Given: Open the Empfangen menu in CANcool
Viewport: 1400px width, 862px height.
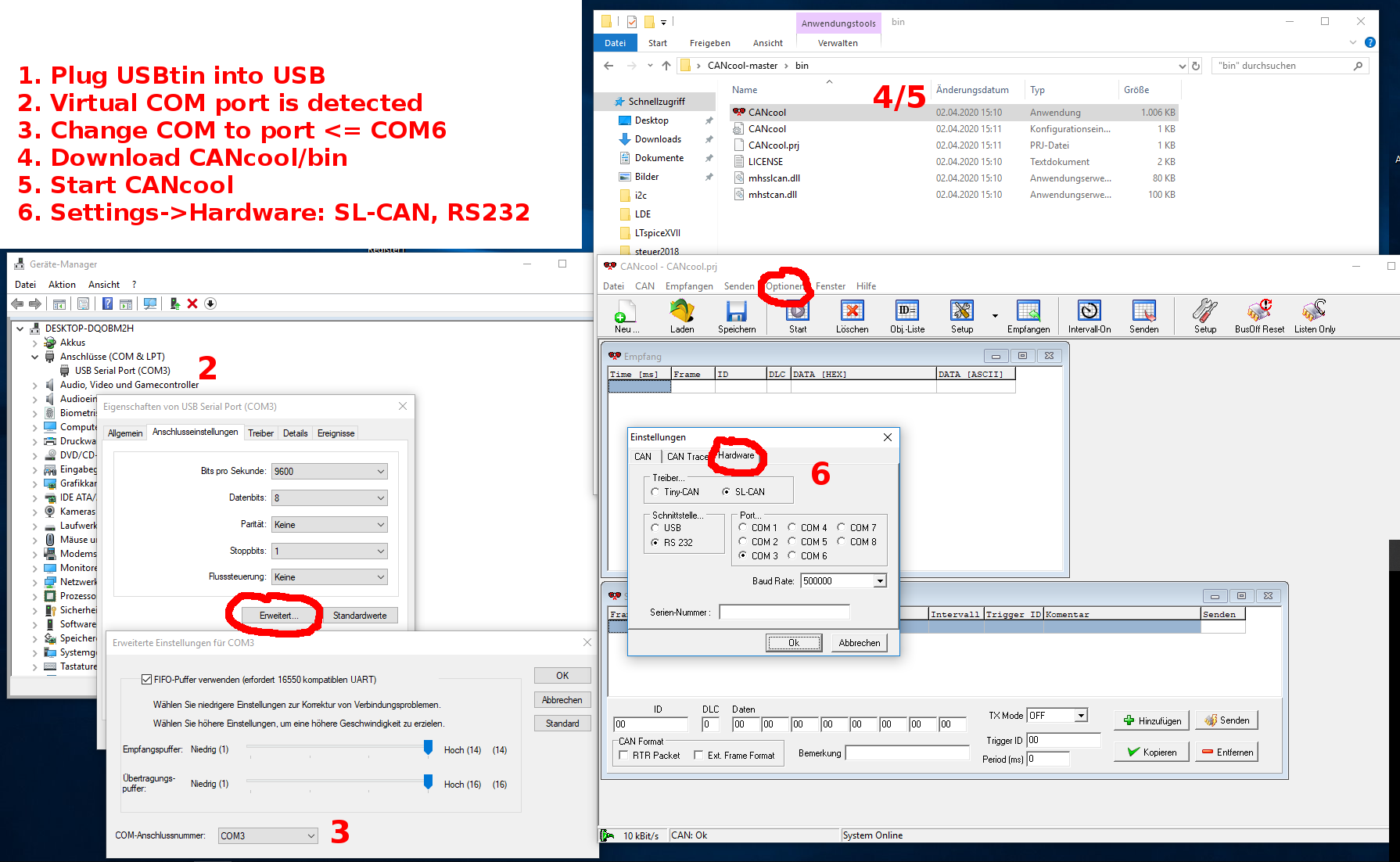Looking at the screenshot, I should click(689, 286).
